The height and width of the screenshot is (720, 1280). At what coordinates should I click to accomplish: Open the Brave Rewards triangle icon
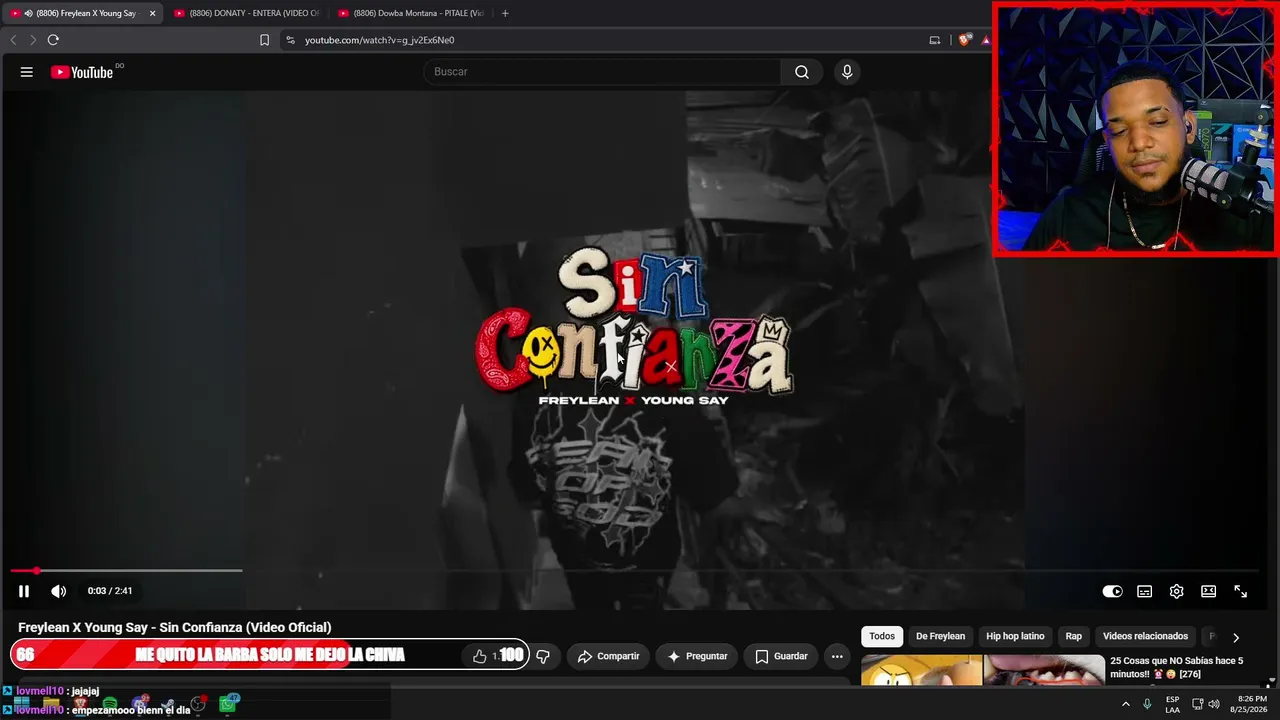click(985, 40)
